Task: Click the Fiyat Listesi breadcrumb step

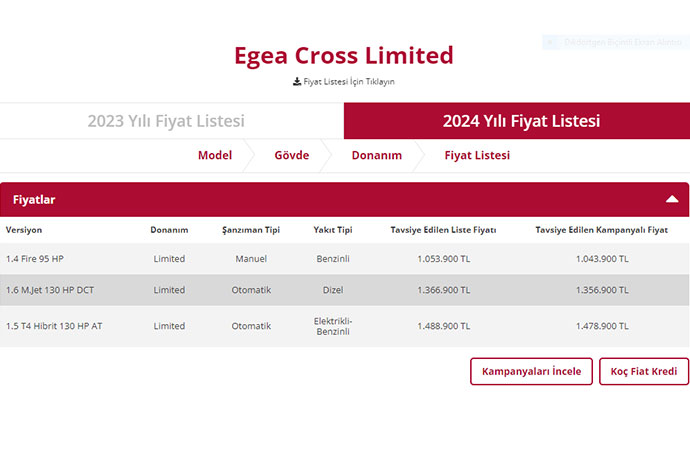Action: [x=477, y=155]
